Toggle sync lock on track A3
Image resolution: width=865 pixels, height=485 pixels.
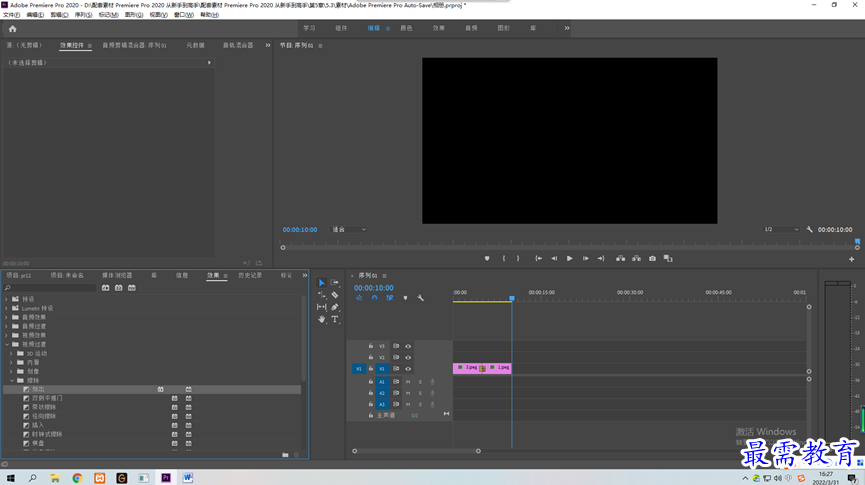pyautogui.click(x=396, y=404)
